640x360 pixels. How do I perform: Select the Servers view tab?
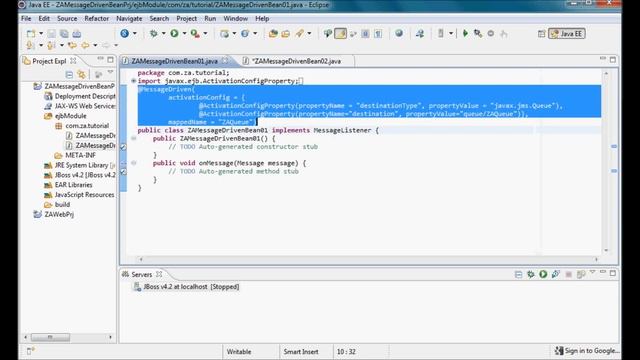point(142,274)
